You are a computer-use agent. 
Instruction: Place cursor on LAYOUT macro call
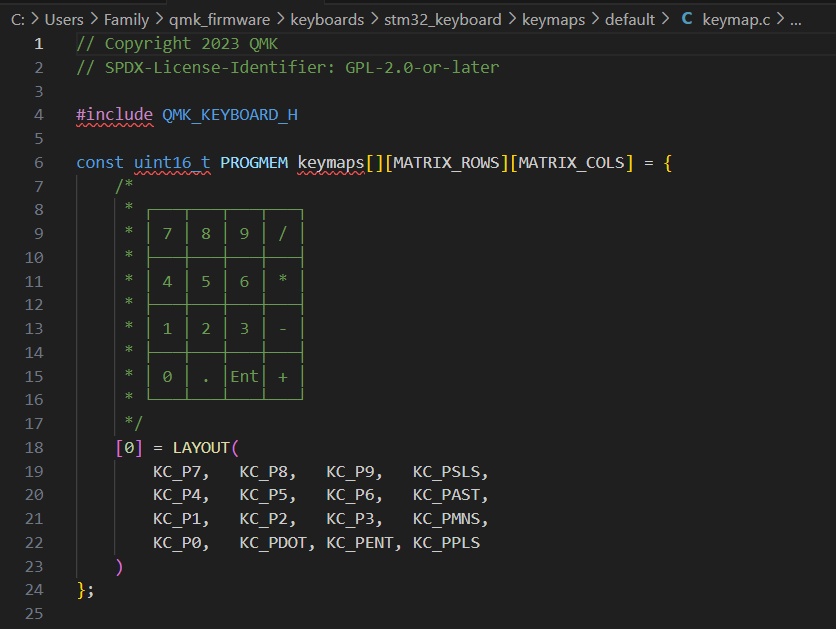[201, 447]
